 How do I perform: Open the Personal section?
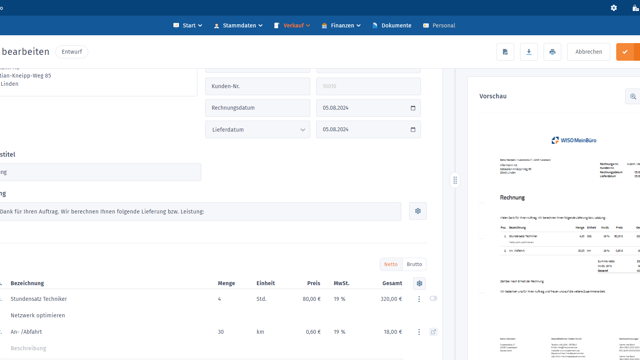point(439,25)
